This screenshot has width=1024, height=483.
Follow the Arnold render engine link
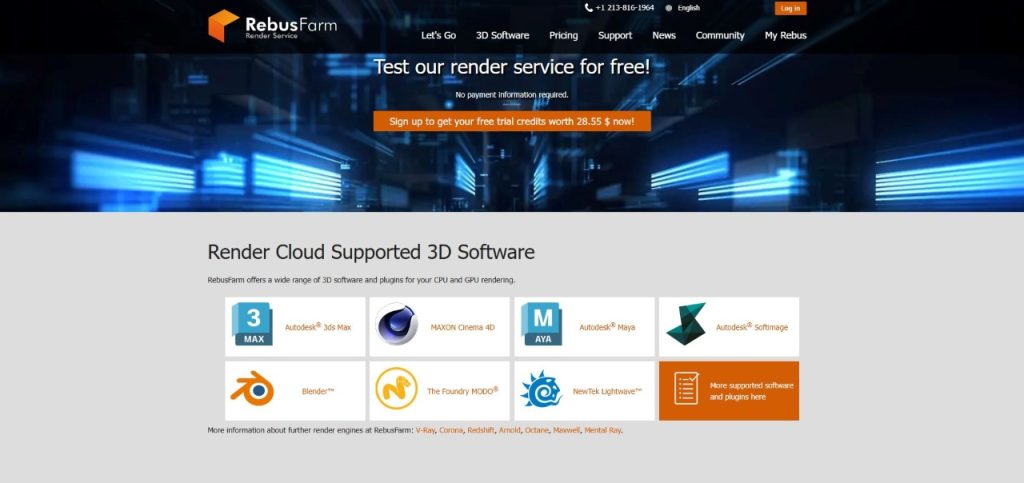pyautogui.click(x=509, y=431)
